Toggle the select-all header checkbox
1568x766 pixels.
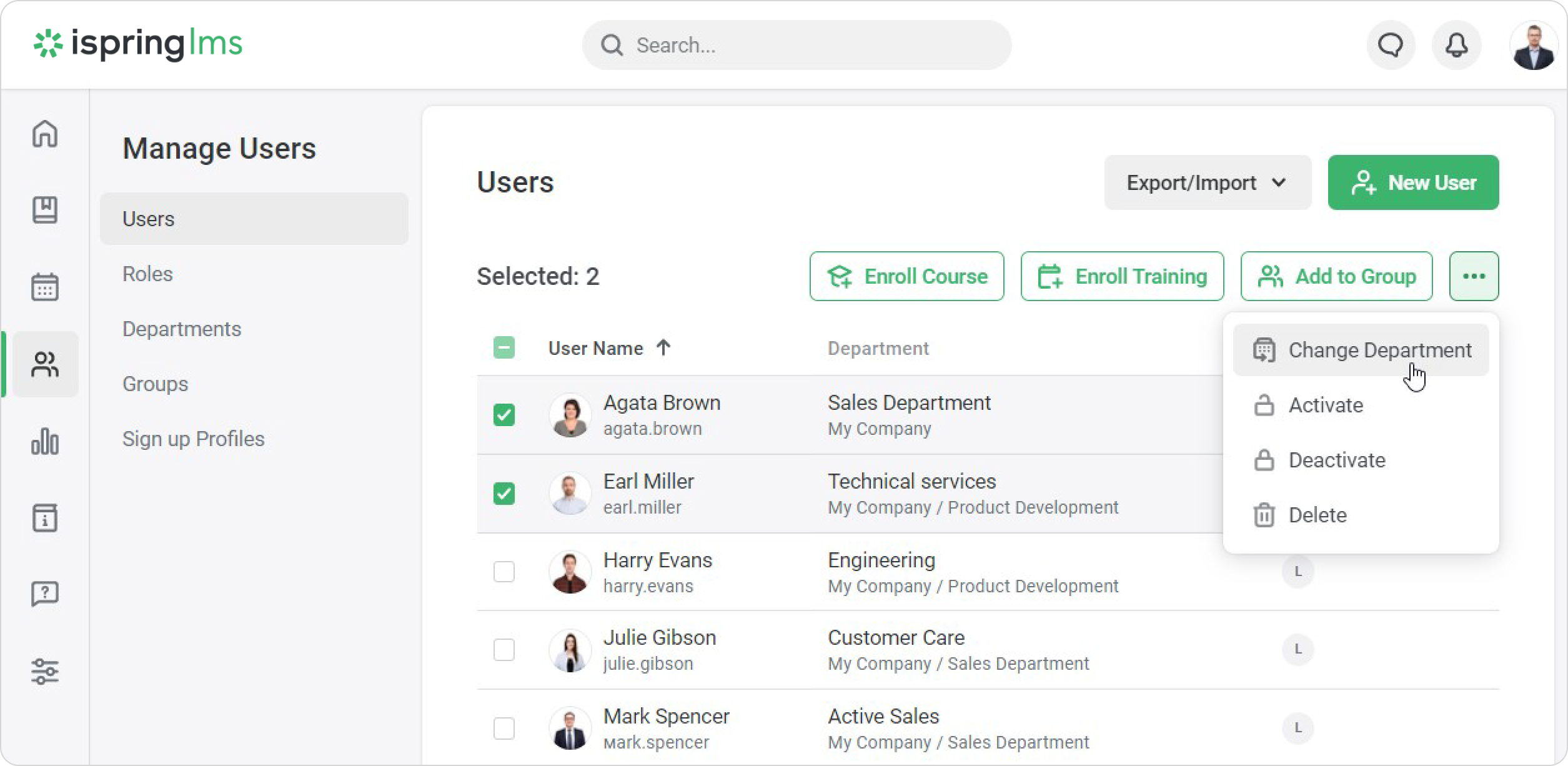[504, 347]
